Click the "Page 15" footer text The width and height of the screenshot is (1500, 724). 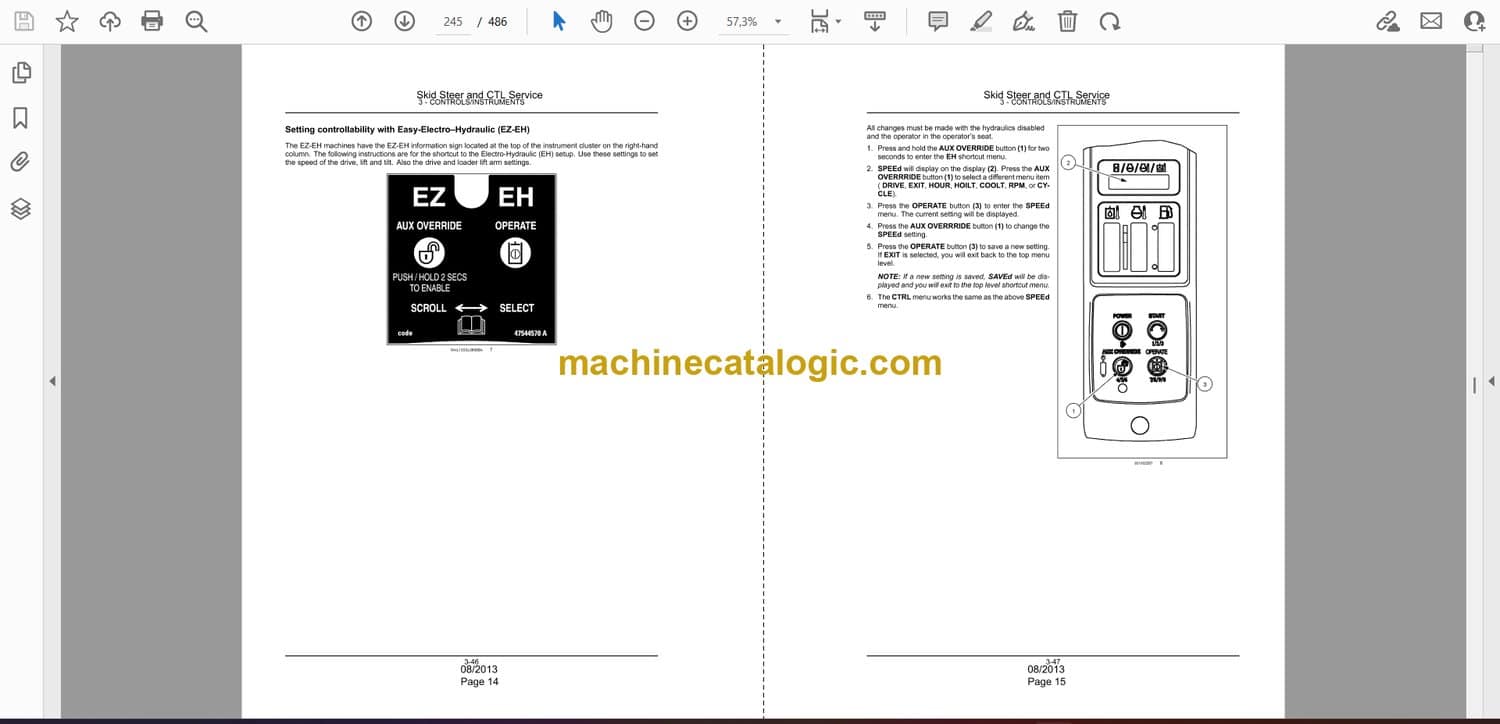pos(1046,682)
